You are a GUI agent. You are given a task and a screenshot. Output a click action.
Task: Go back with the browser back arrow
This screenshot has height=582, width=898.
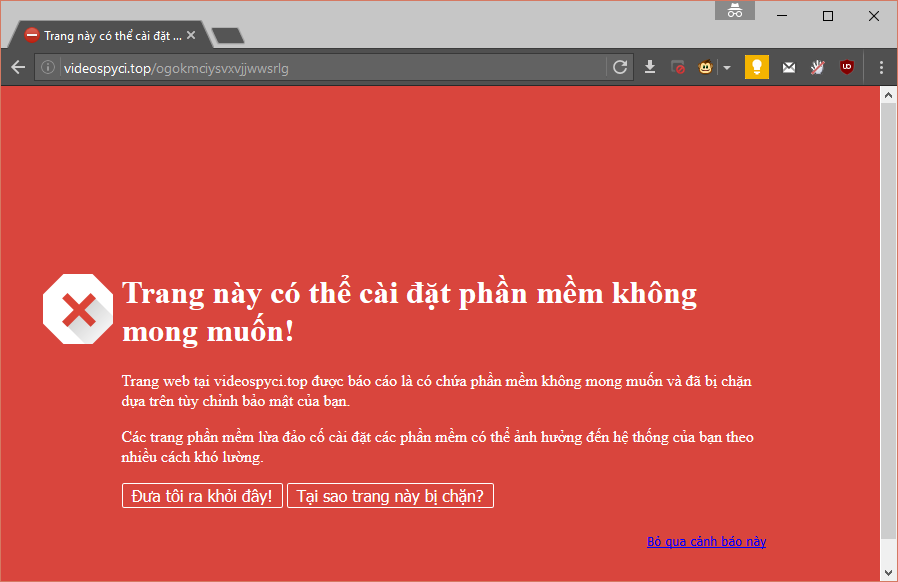(x=18, y=68)
